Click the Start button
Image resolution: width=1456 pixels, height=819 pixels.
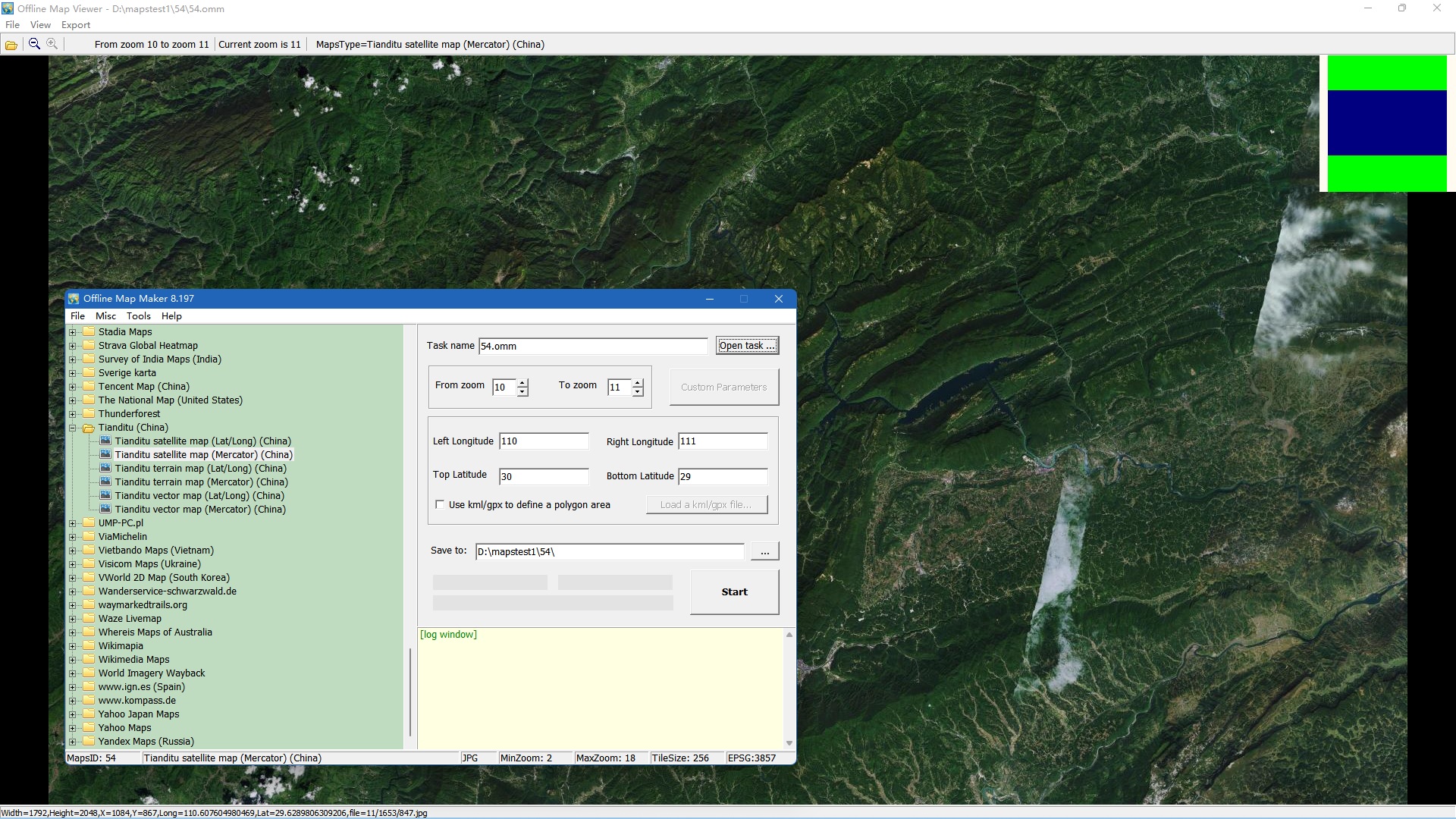(734, 591)
